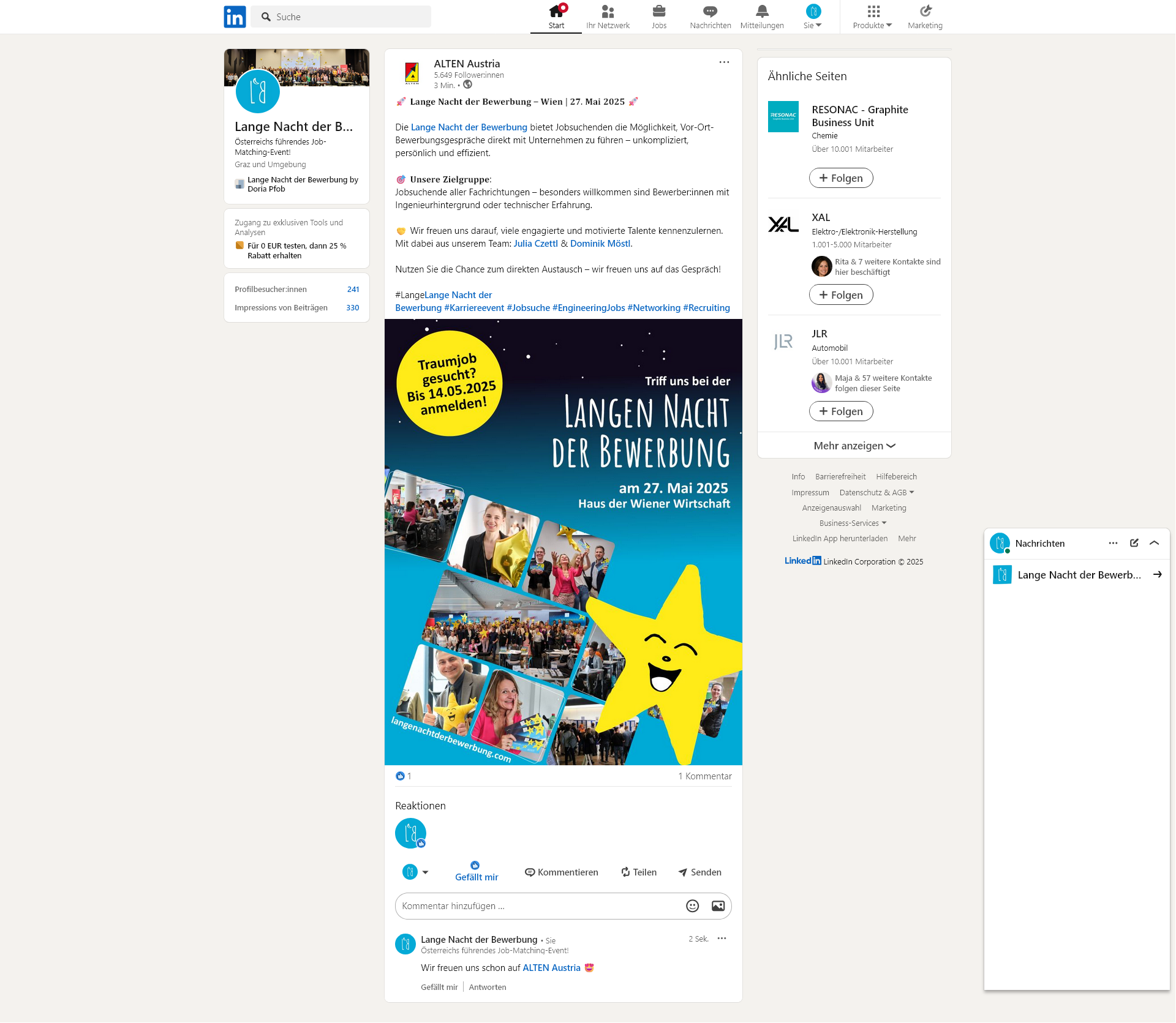Open Julia Czettl's profile link
Image resolution: width=1176 pixels, height=1023 pixels.
click(x=535, y=244)
